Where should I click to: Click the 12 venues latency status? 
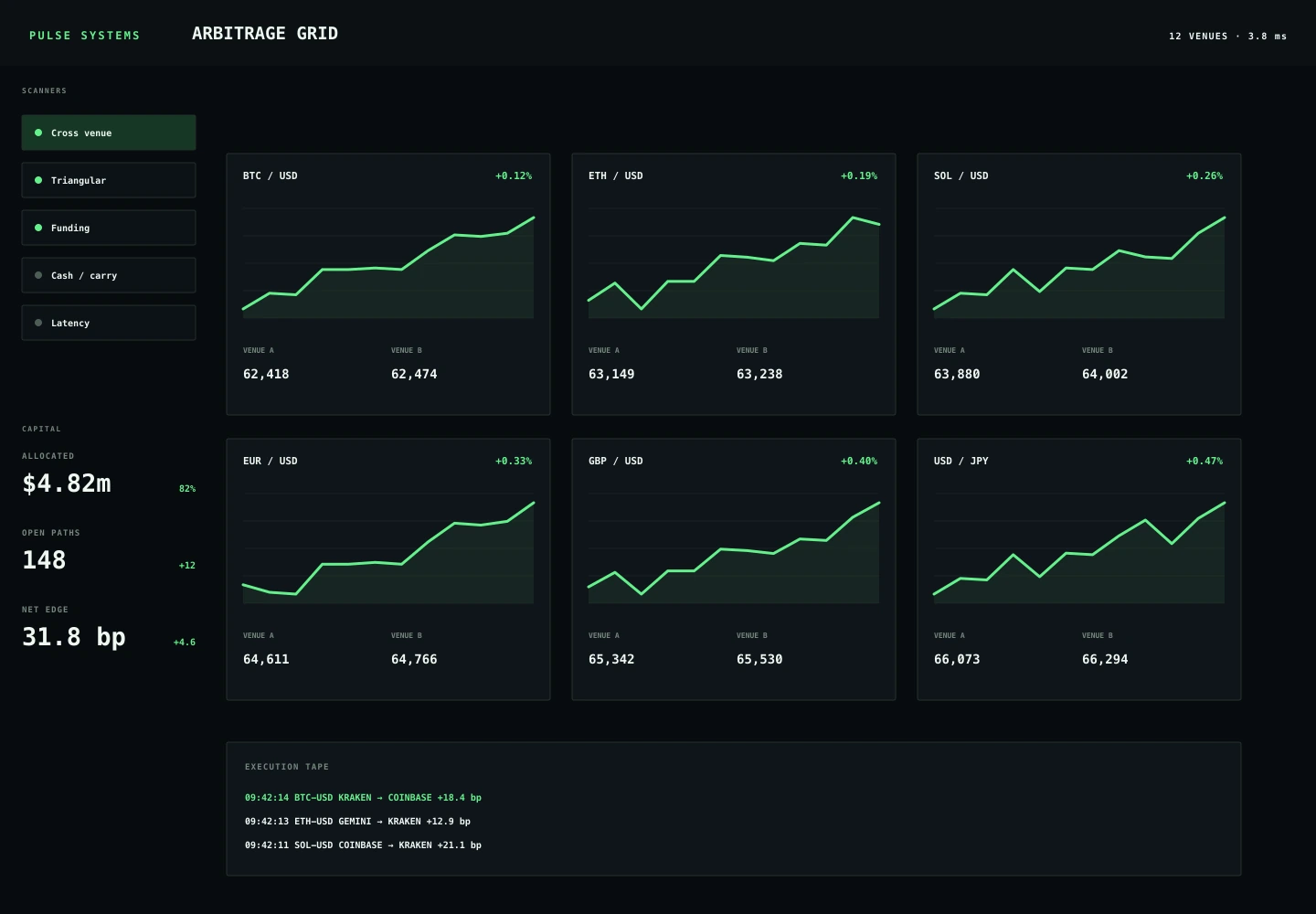click(x=1227, y=37)
